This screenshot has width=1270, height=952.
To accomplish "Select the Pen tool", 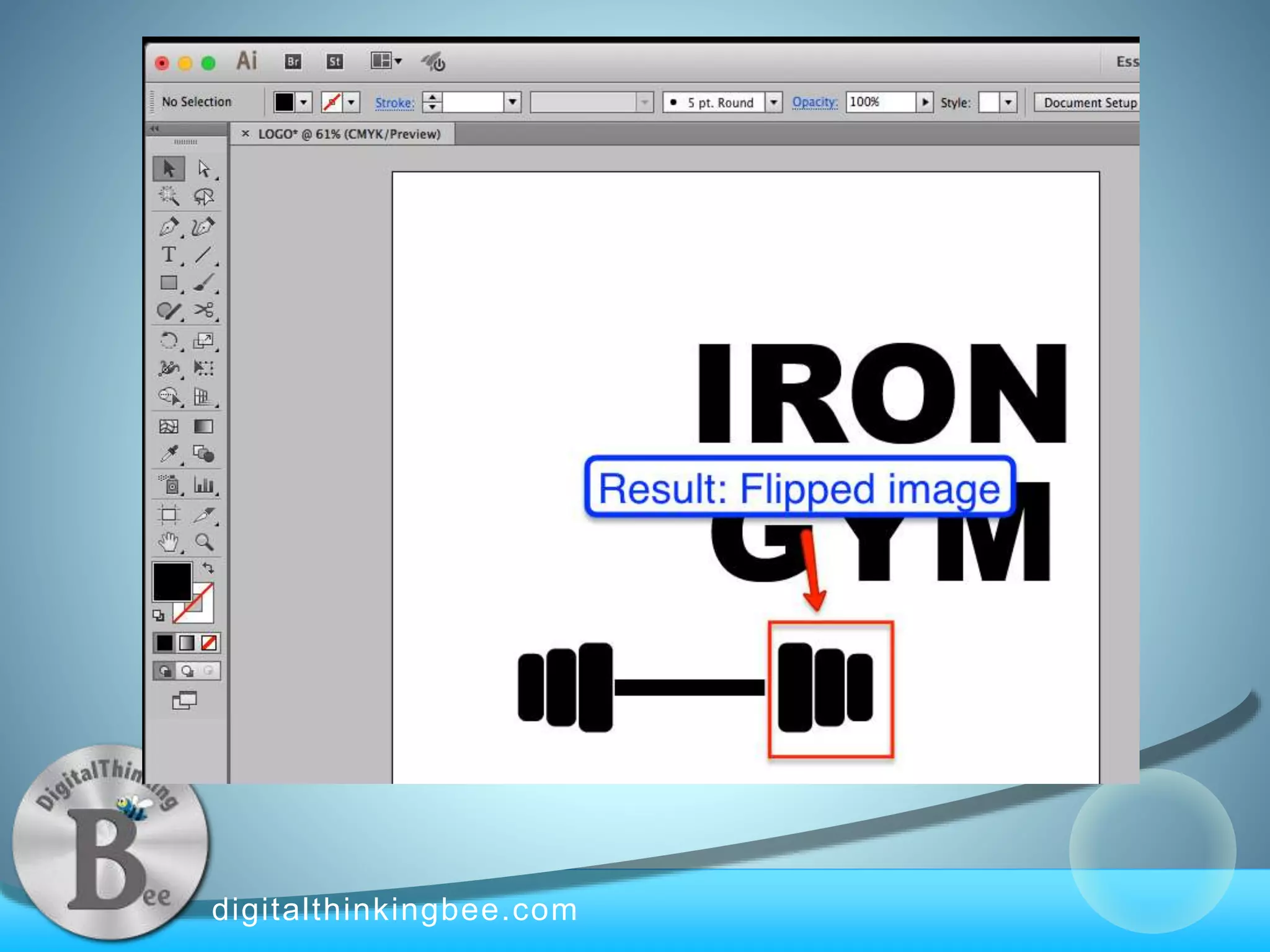I will tap(169, 227).
